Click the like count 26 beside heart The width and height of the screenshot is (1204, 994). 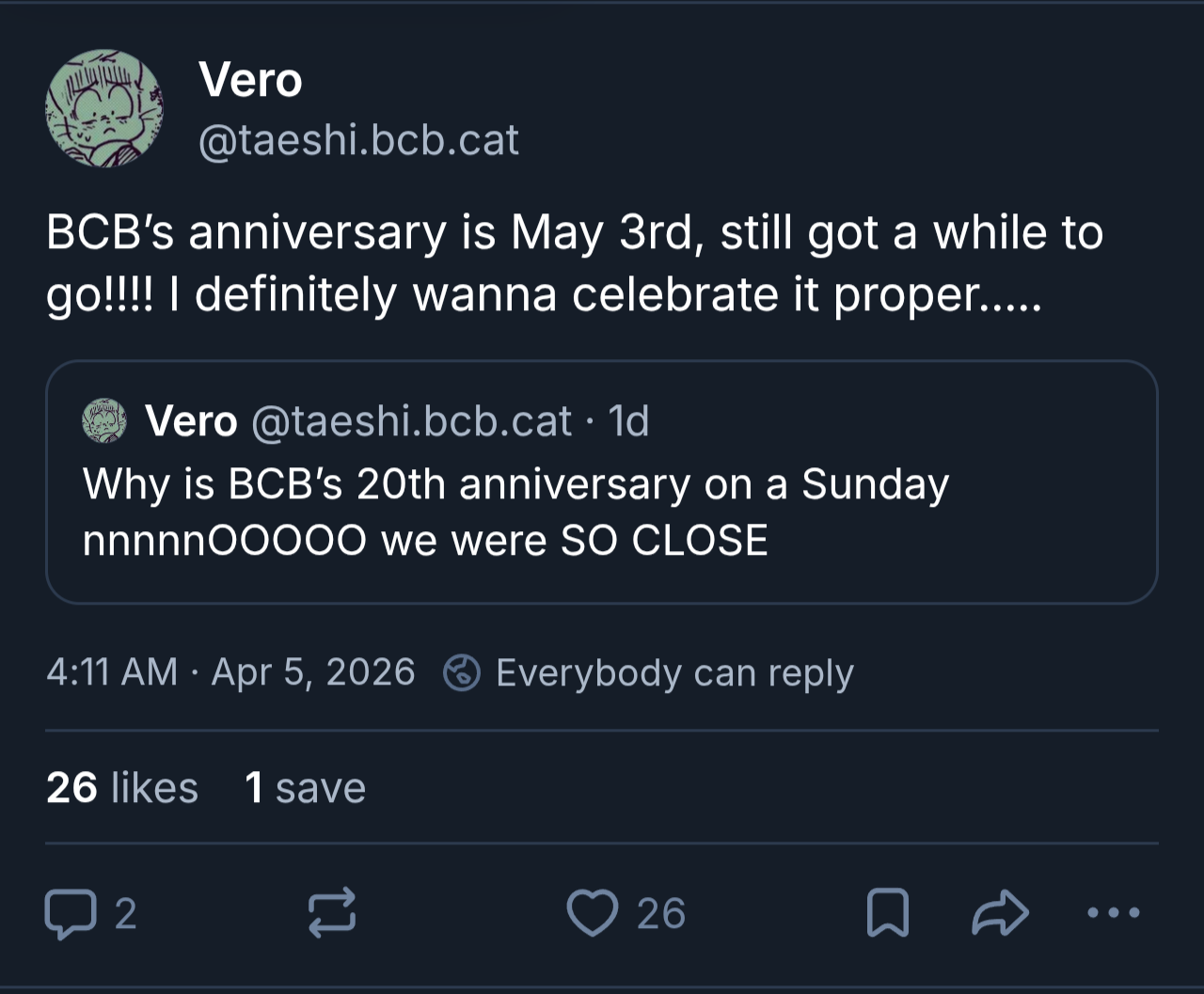coord(661,914)
